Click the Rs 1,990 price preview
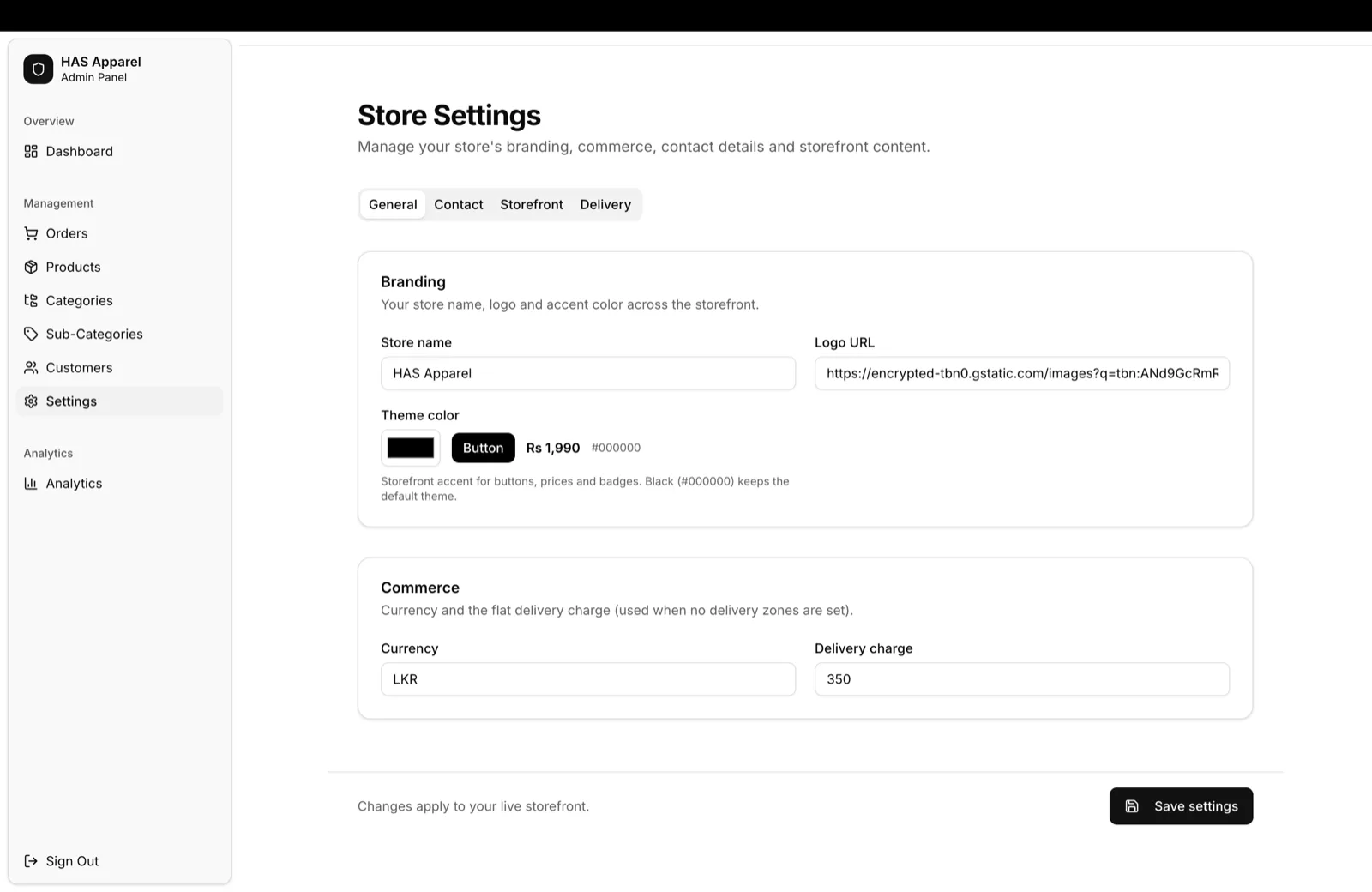Image resolution: width=1372 pixels, height=892 pixels. coord(553,448)
